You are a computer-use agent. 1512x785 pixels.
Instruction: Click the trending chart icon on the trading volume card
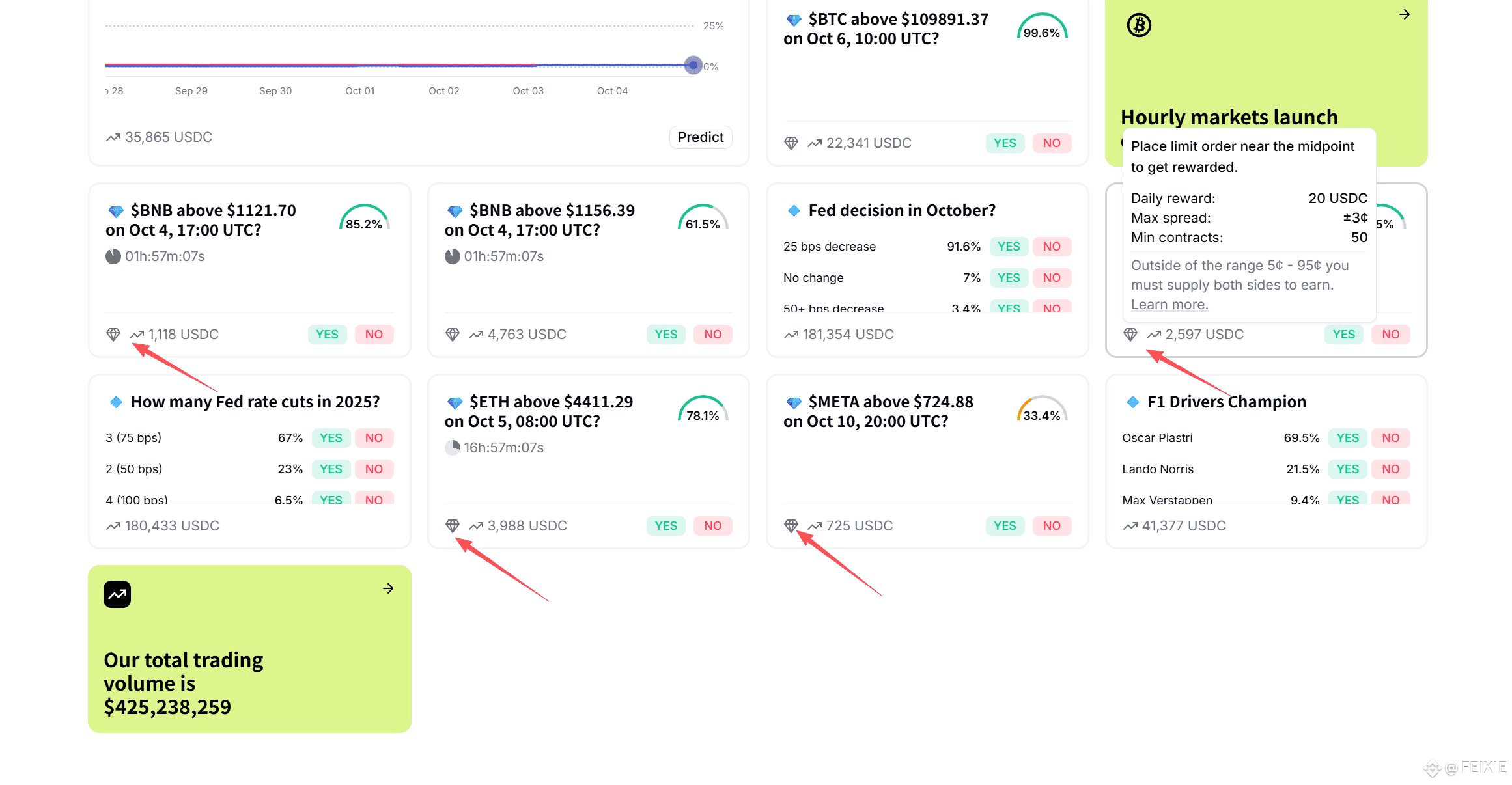pos(117,594)
